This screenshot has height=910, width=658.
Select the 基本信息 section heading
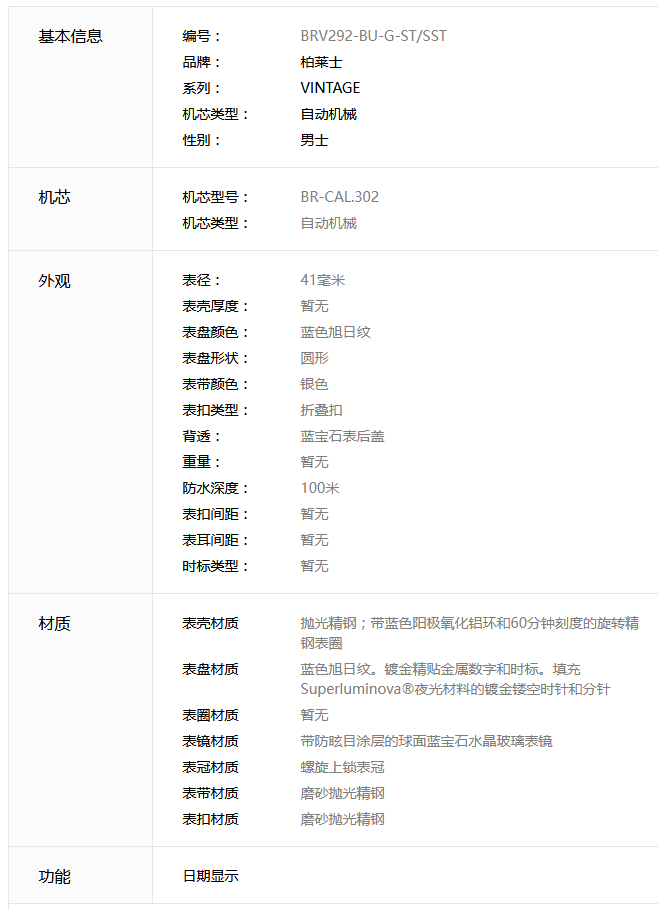click(70, 36)
